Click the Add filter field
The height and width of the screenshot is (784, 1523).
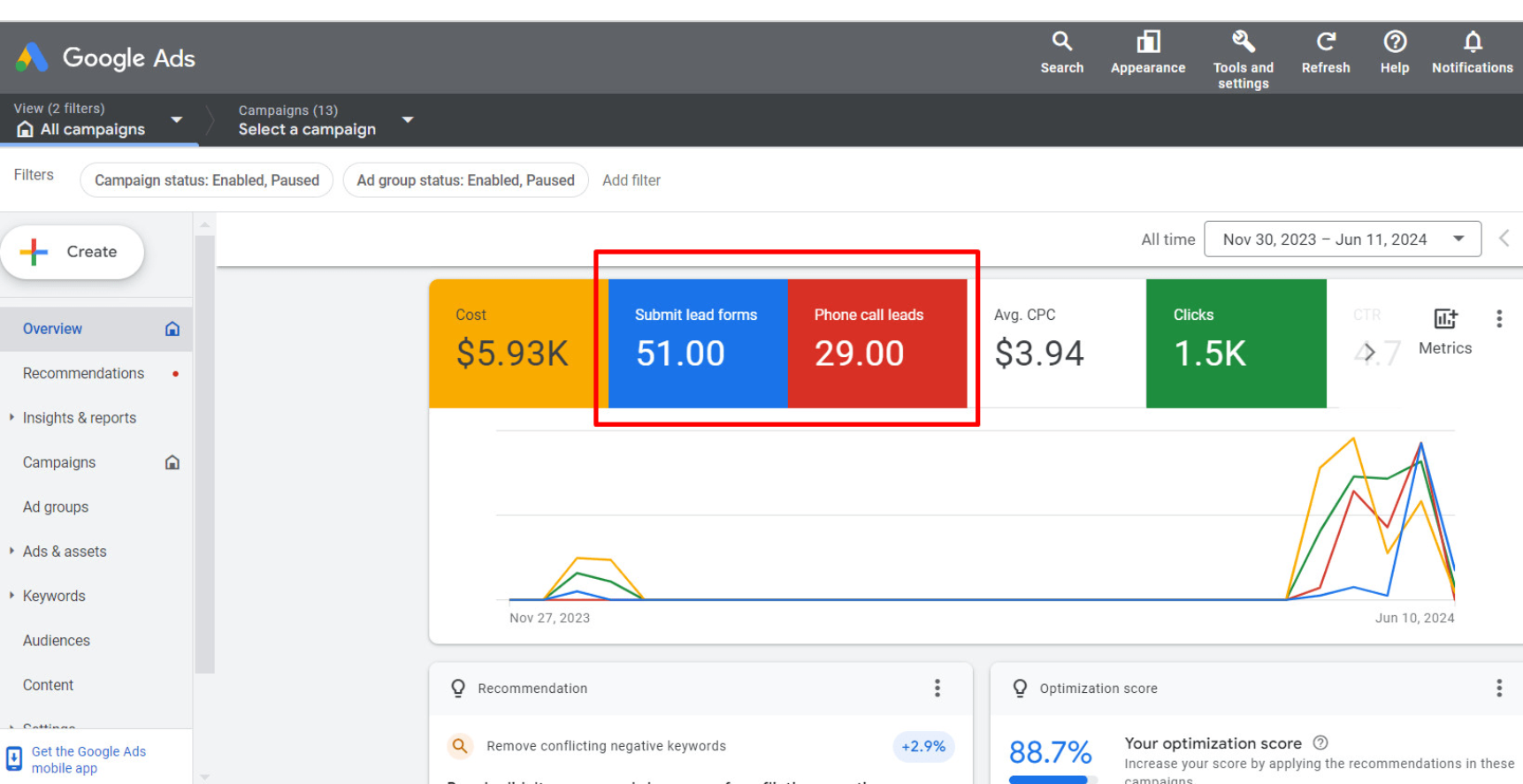(631, 180)
